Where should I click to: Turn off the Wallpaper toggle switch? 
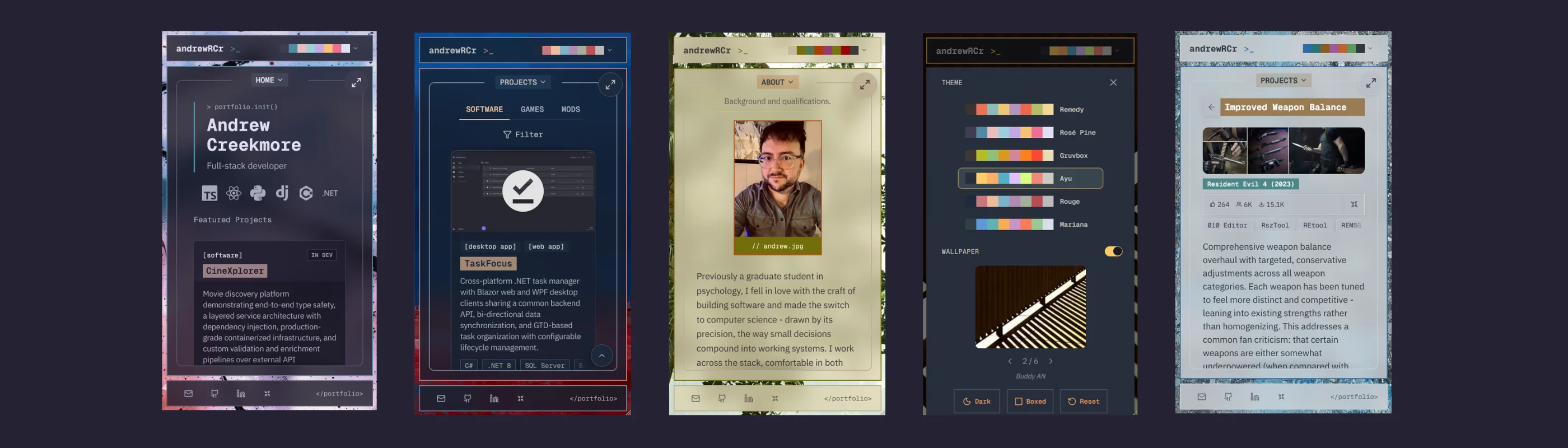[1113, 251]
